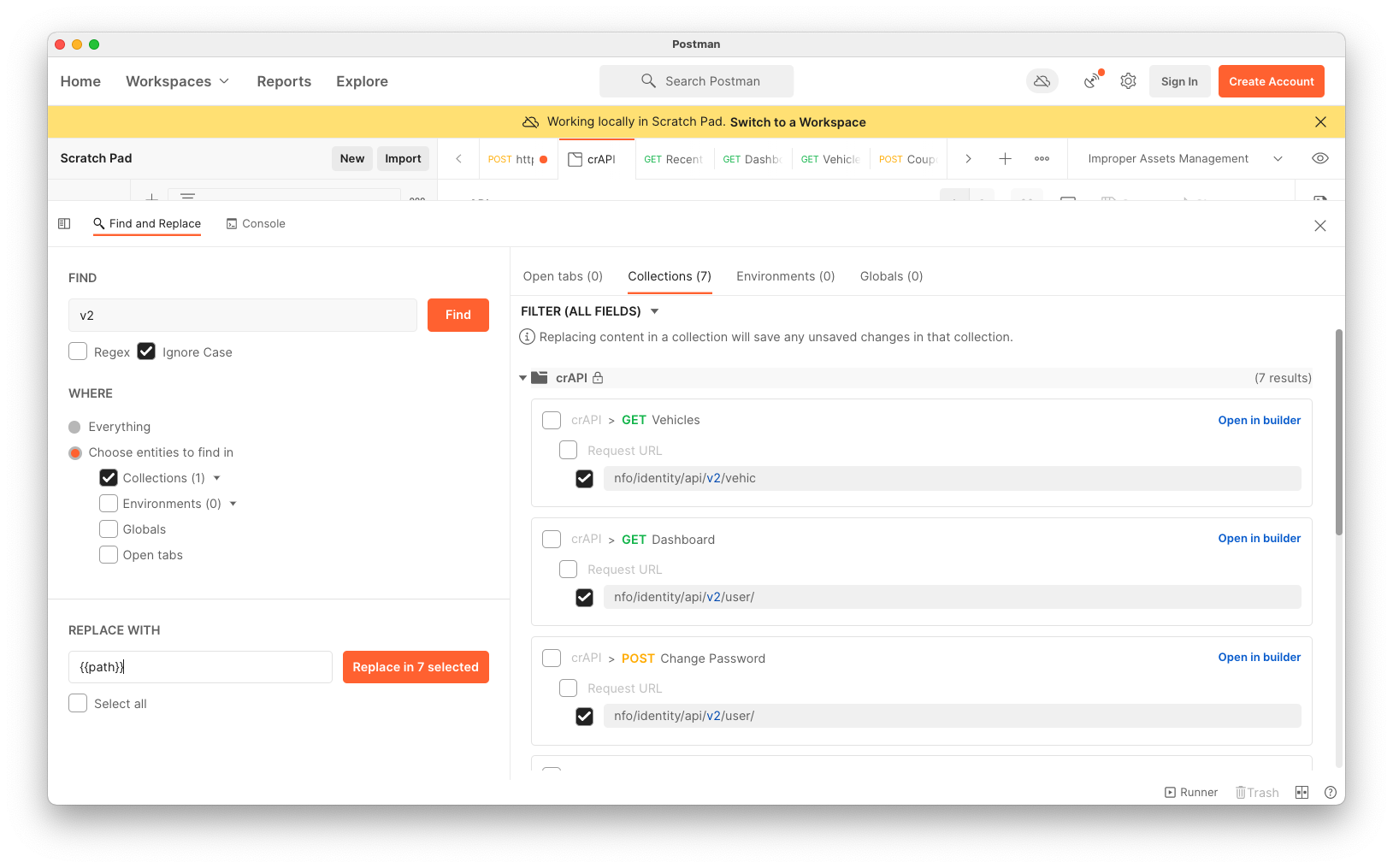Viewport: 1393px width, 868px height.
Task: Check the Environments (0) checkbox
Action: point(109,504)
